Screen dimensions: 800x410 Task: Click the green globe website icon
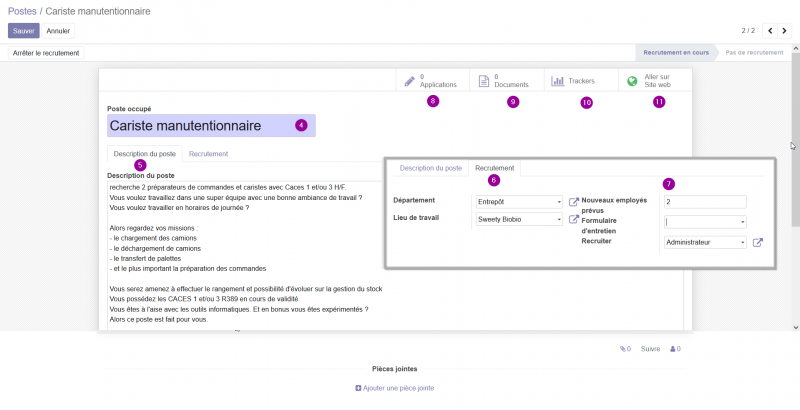tap(632, 81)
